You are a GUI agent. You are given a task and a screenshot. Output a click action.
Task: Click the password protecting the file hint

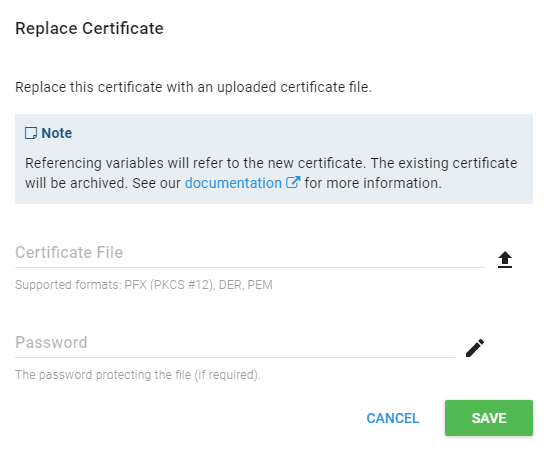[x=138, y=375]
